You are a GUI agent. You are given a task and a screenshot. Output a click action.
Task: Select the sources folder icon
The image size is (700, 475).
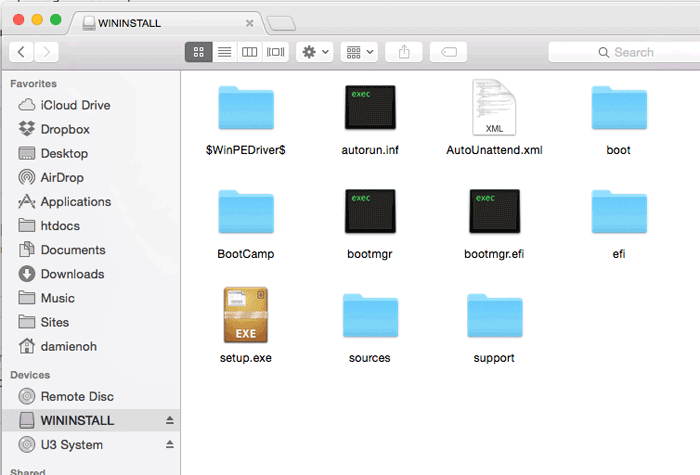370,316
